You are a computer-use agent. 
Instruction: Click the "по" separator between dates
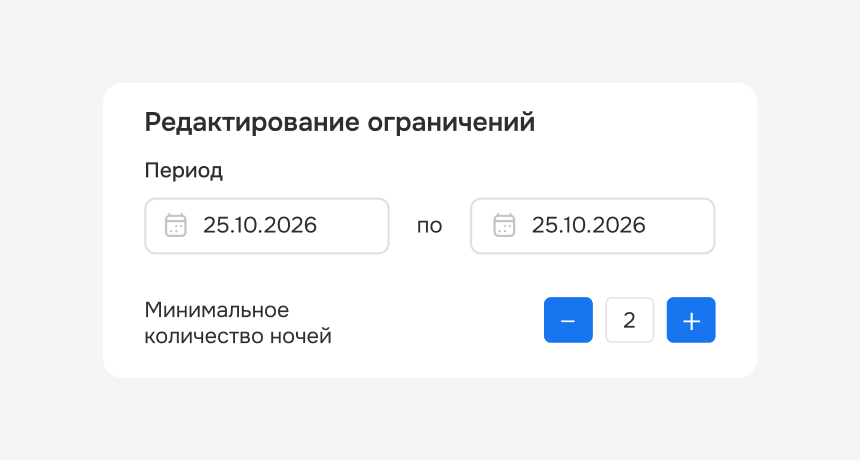(x=429, y=226)
